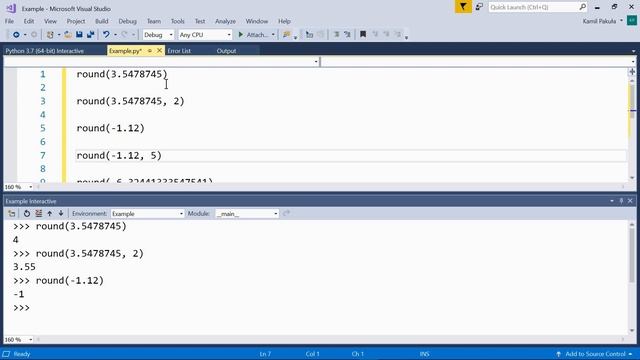Click the editor split window handle

[x=632, y=72]
